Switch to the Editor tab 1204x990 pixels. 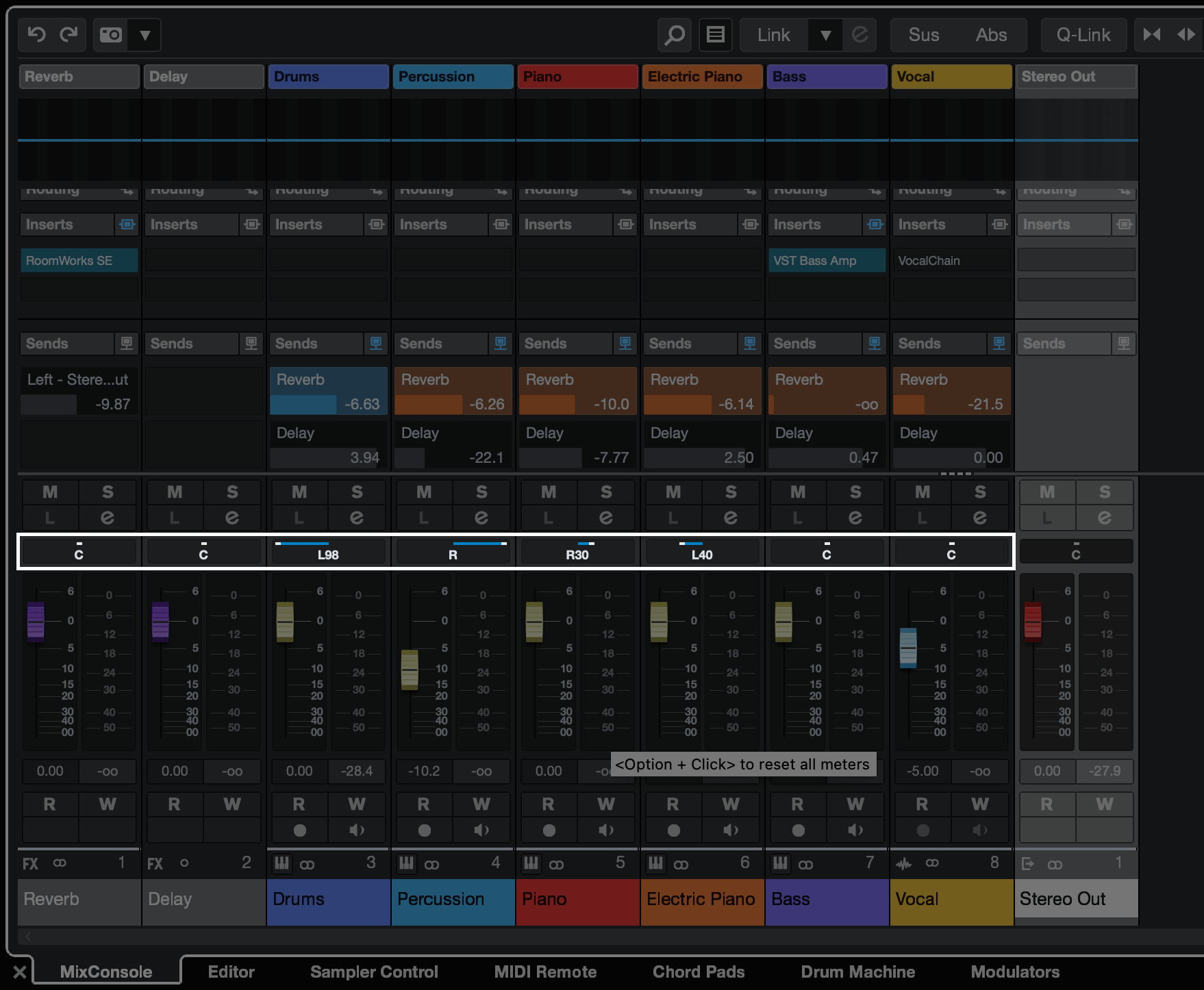point(231,972)
